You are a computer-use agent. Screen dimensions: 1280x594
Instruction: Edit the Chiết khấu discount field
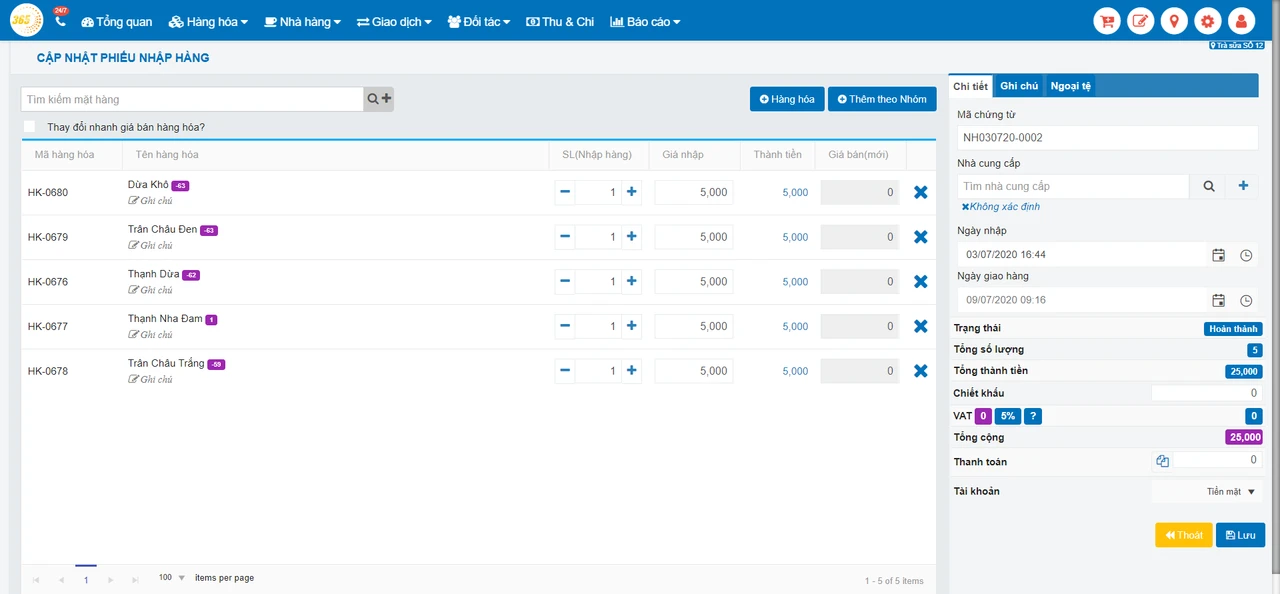1207,393
